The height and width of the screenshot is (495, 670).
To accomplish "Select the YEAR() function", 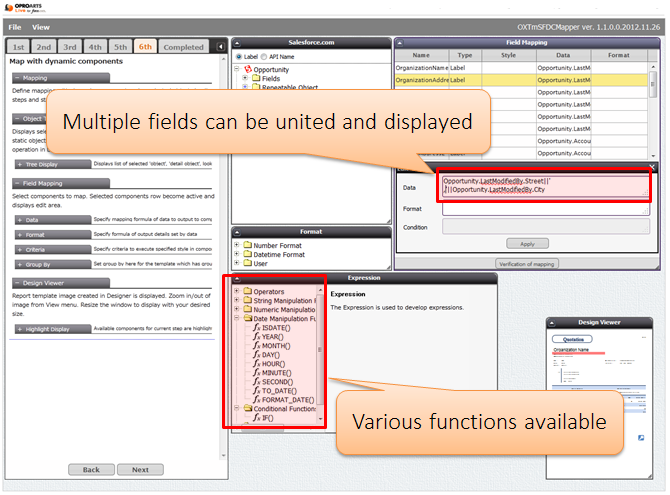I will (268, 337).
